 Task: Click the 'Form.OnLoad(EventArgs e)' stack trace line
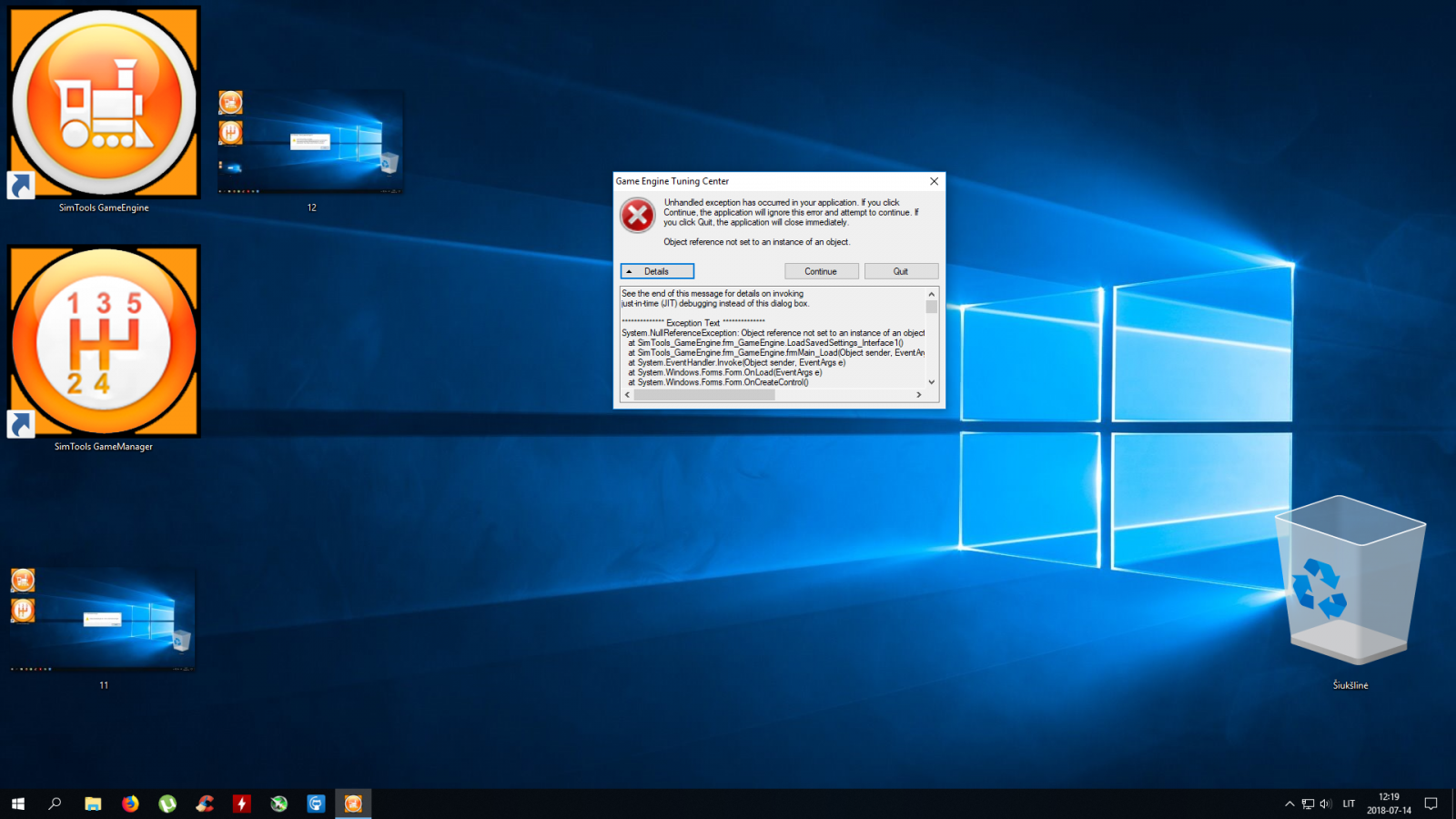point(725,372)
